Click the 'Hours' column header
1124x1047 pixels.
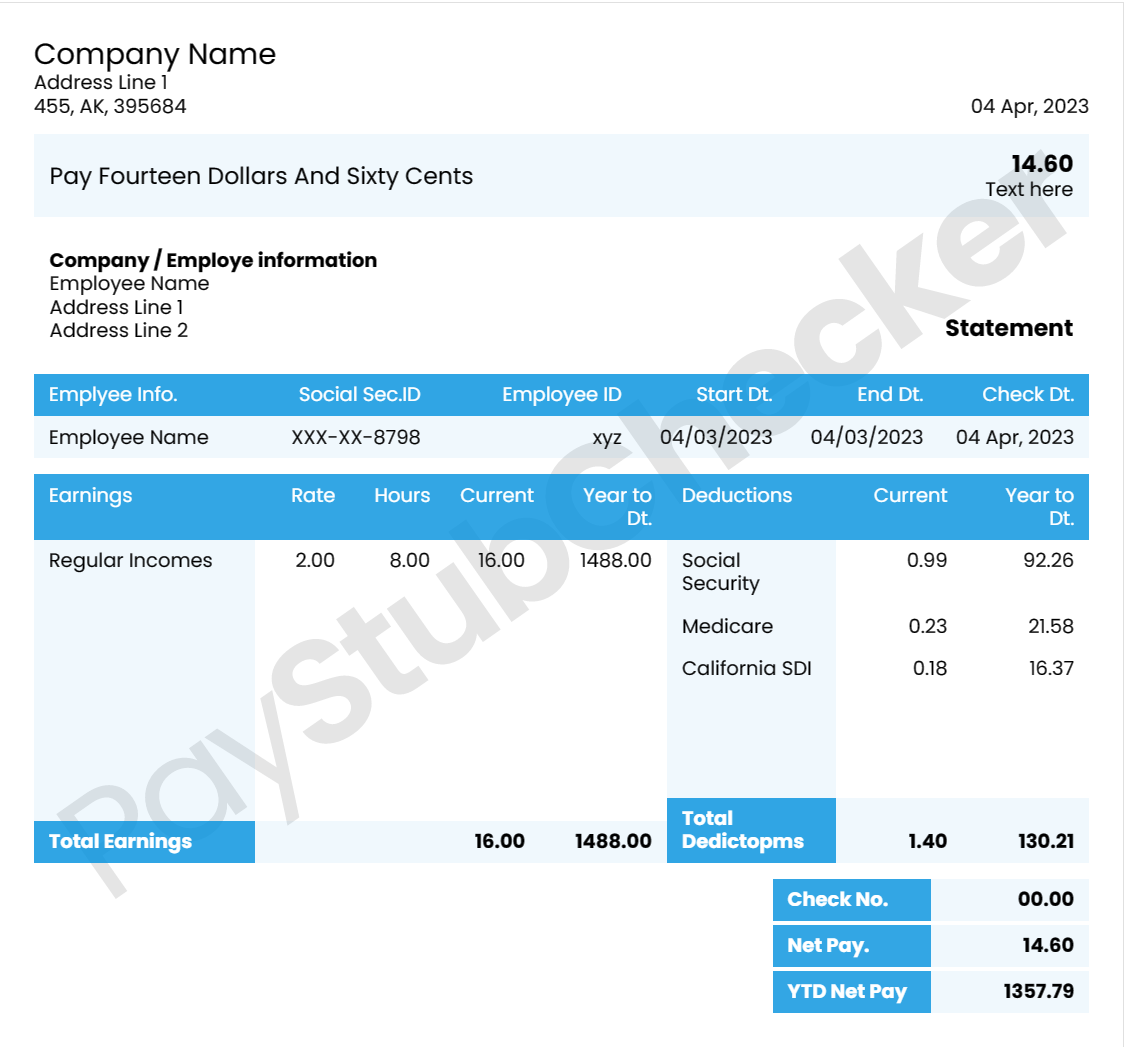[x=402, y=496]
